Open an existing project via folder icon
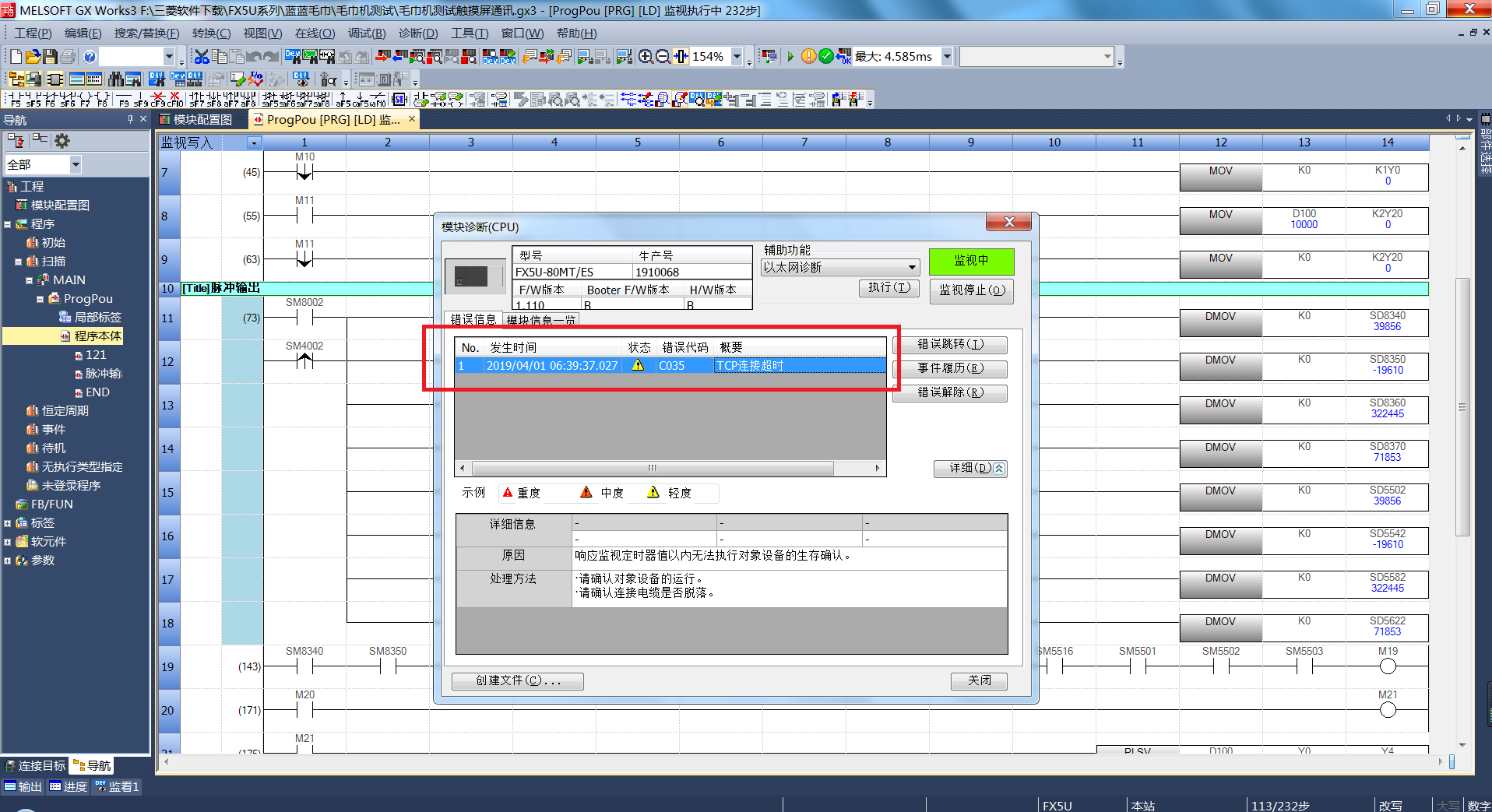Image resolution: width=1492 pixels, height=812 pixels. (33, 57)
